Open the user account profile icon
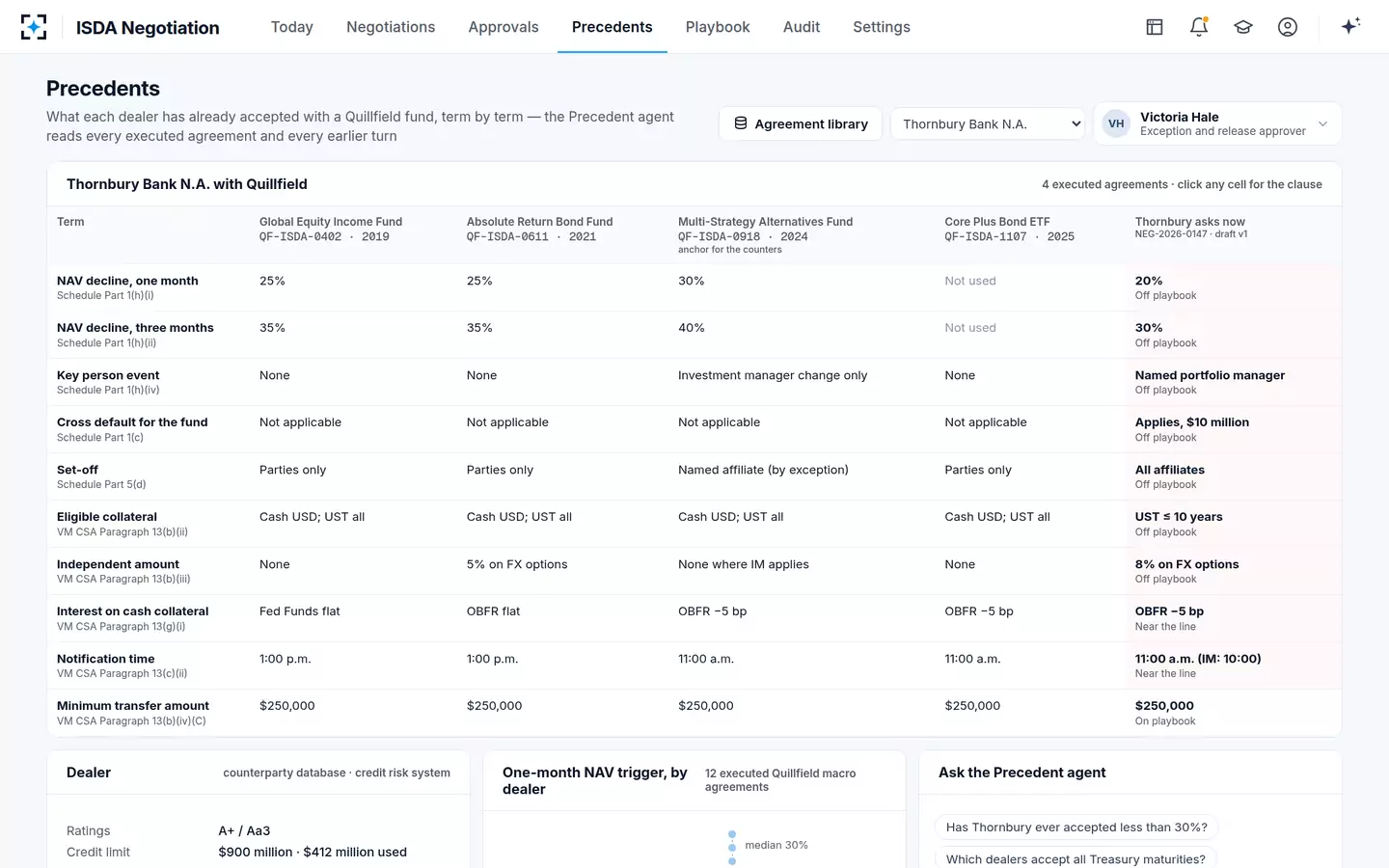Image resolution: width=1389 pixels, height=868 pixels. 1288,27
